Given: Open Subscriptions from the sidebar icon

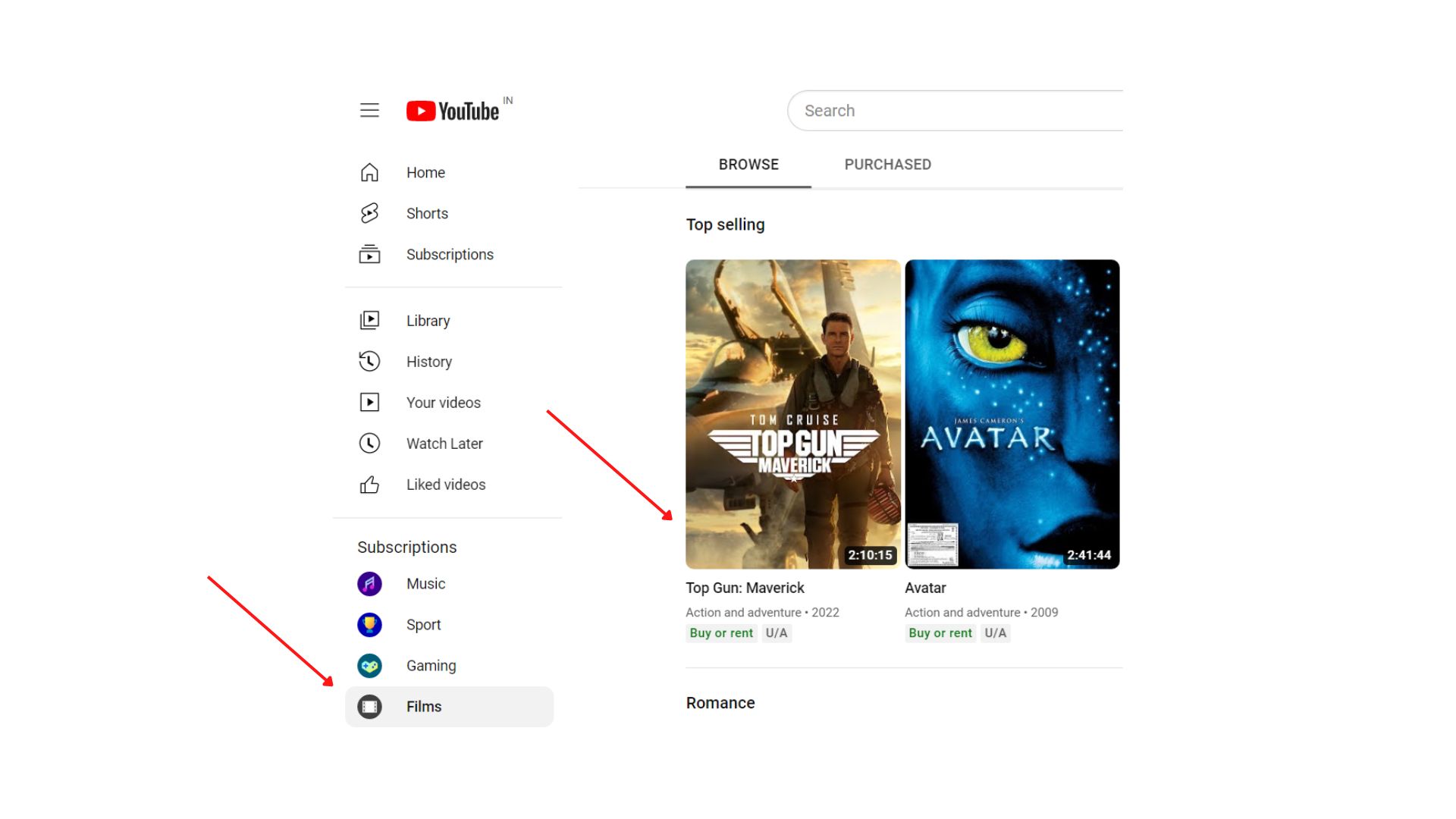Looking at the screenshot, I should point(369,254).
